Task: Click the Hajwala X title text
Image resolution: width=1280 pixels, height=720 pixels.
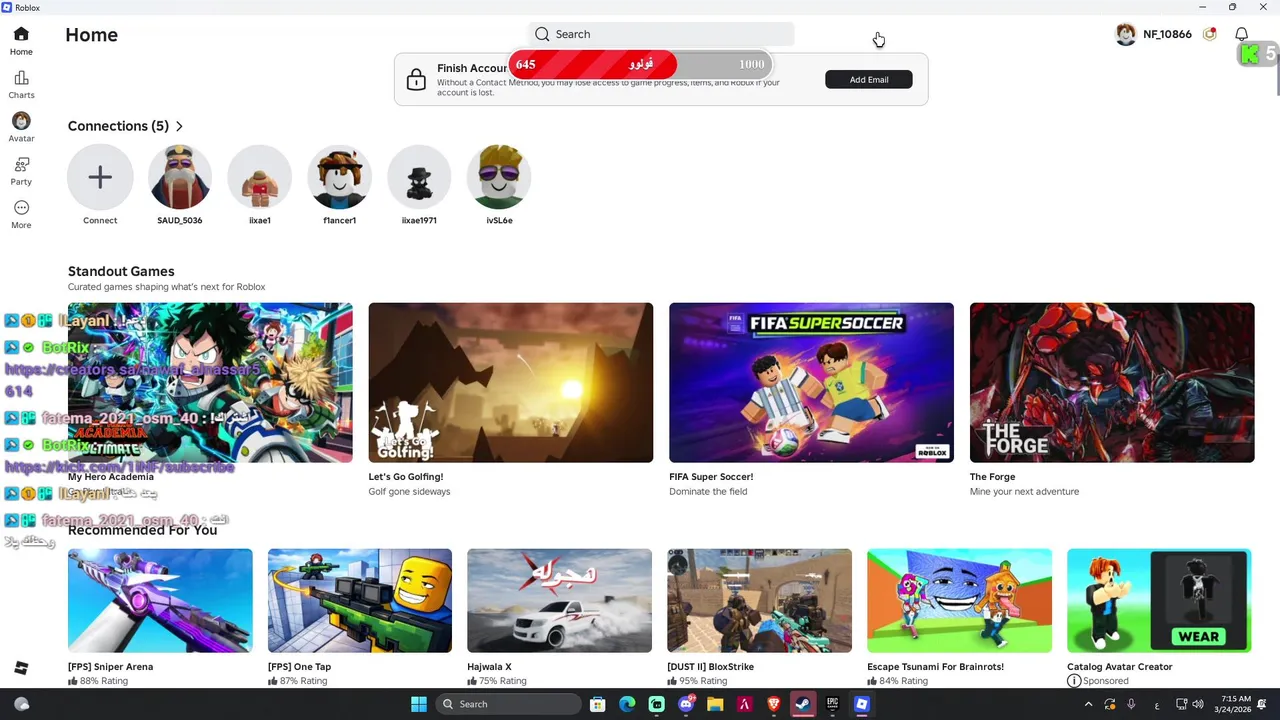Action: [x=489, y=667]
